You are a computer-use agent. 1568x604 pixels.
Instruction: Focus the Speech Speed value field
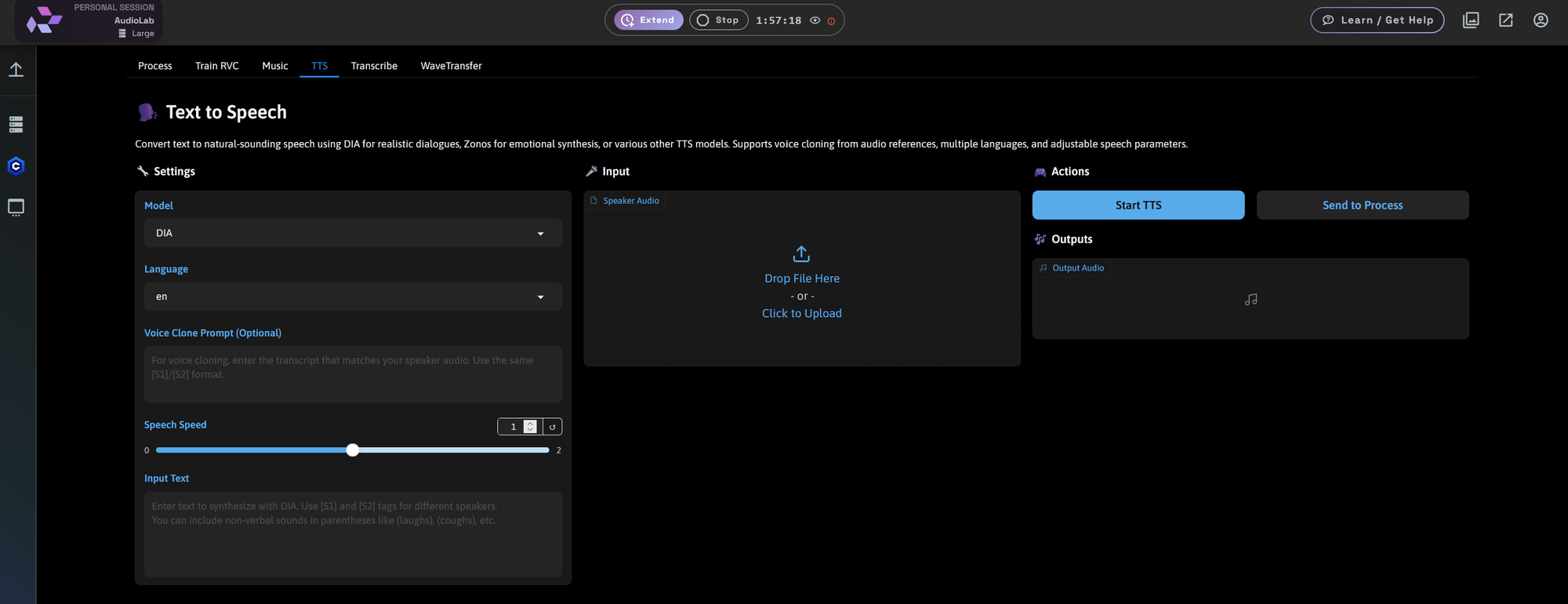(x=512, y=427)
